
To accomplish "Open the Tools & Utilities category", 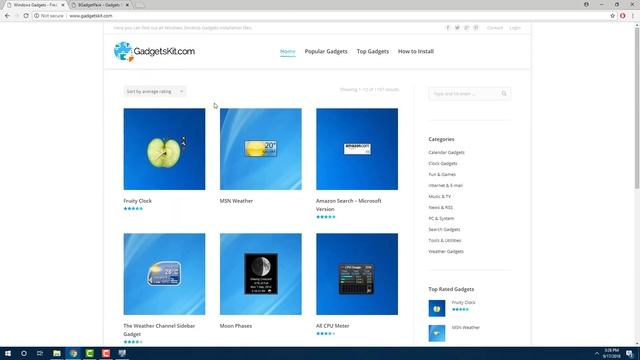I will pos(445,240).
